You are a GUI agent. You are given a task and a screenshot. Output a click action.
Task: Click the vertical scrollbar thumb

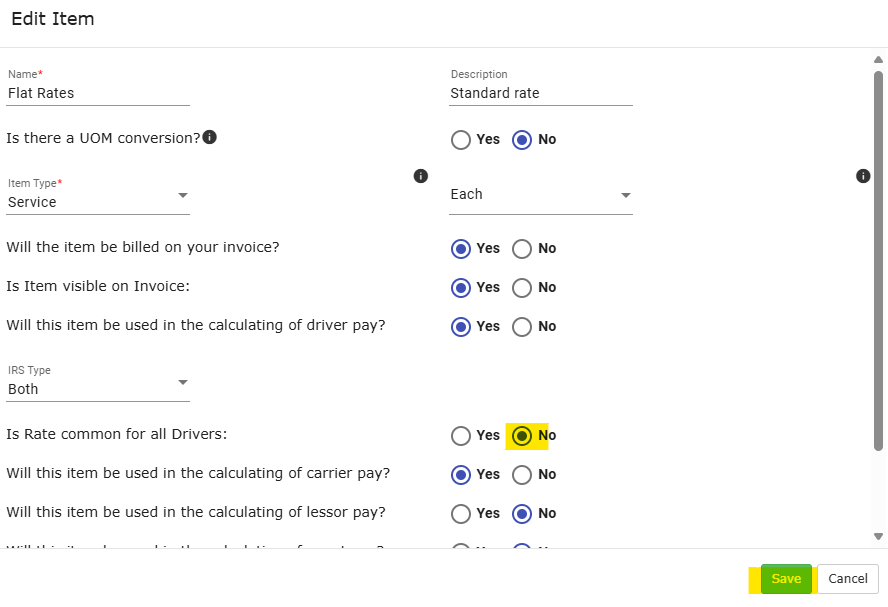pos(879,260)
